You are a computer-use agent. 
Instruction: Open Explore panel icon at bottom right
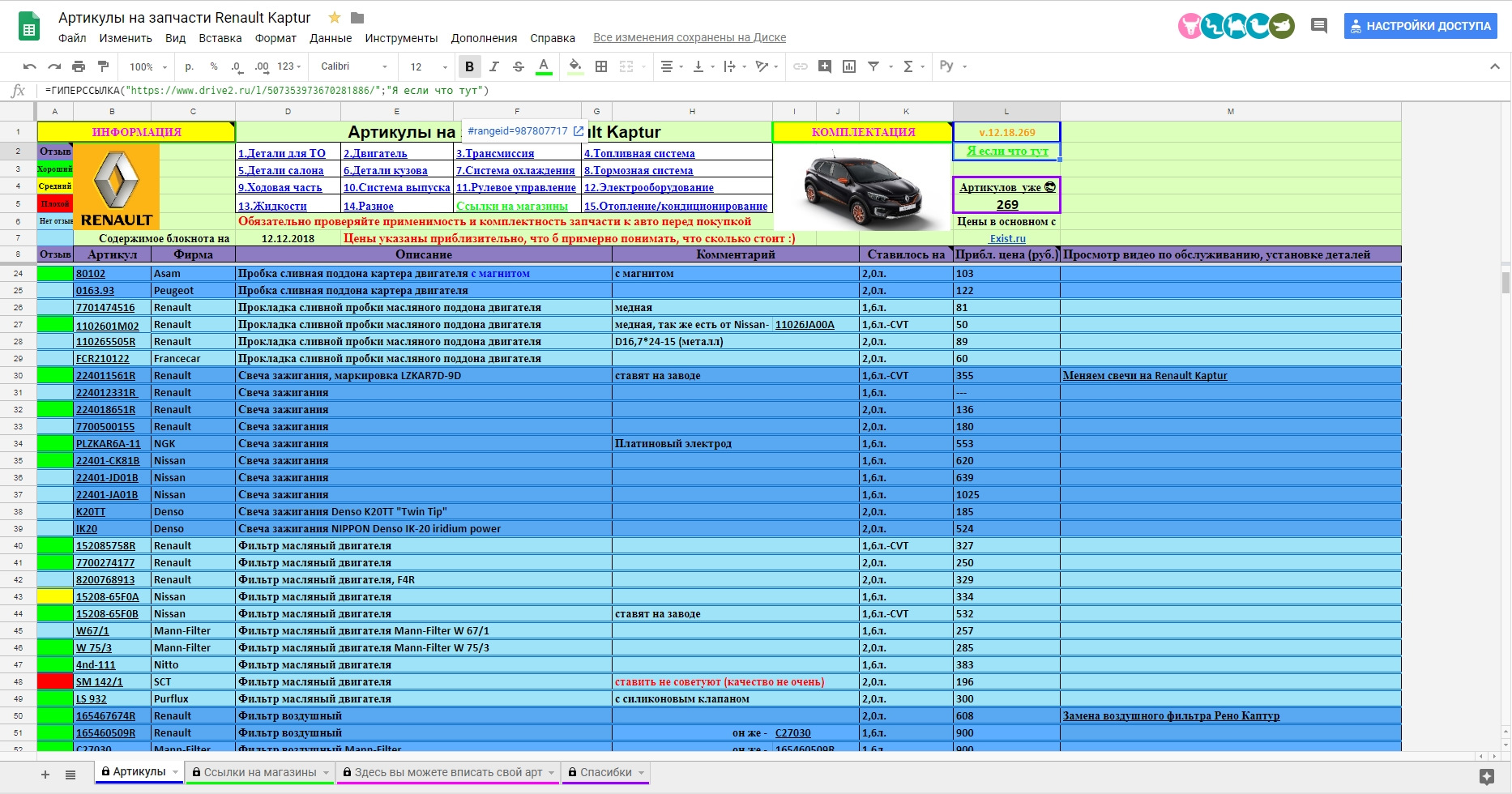point(1487,777)
